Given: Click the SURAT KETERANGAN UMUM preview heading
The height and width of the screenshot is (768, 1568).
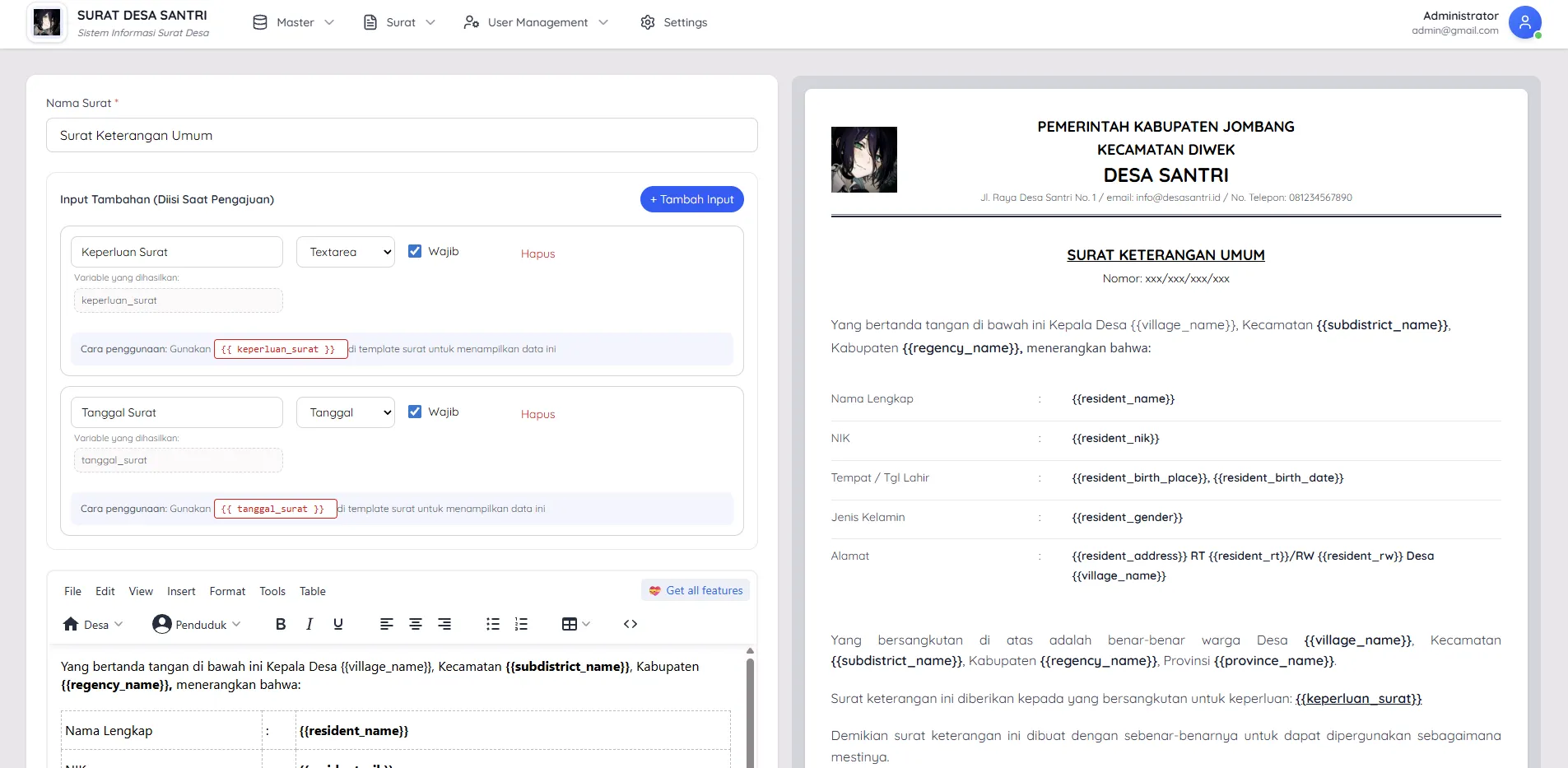Looking at the screenshot, I should pos(1166,255).
